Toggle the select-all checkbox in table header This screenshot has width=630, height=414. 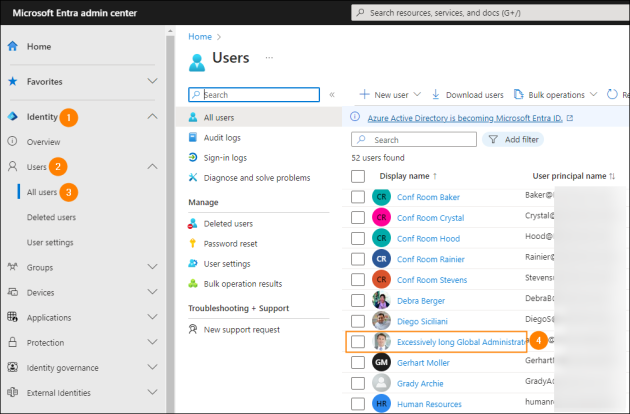358,176
